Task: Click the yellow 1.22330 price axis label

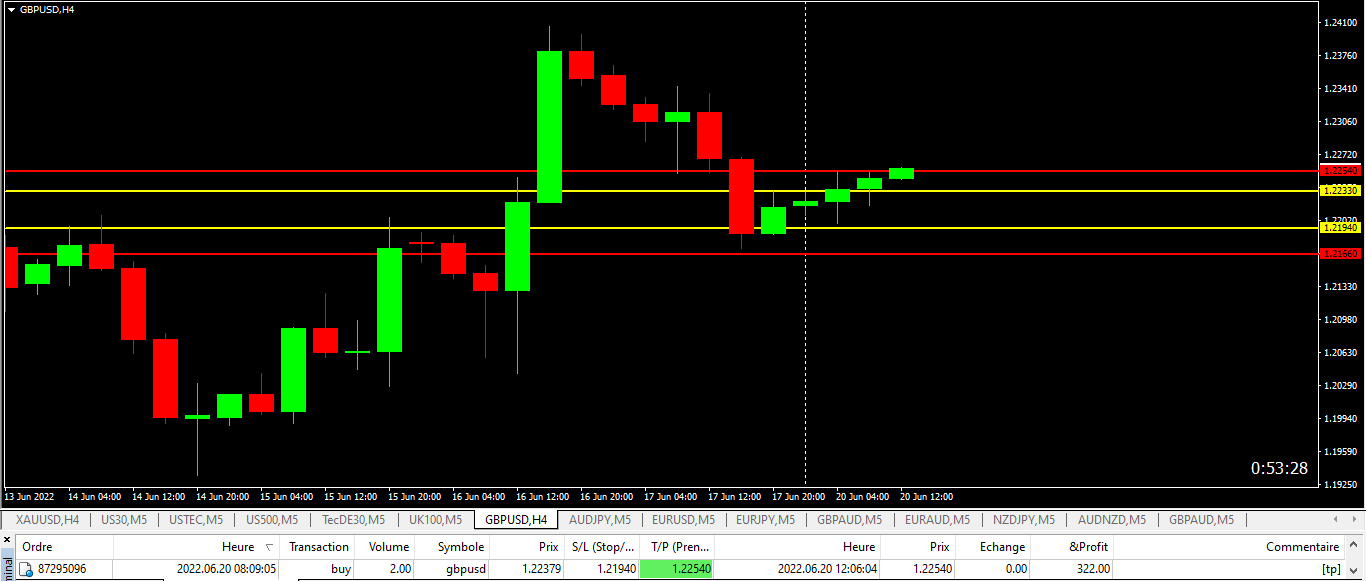Action: pyautogui.click(x=1341, y=190)
